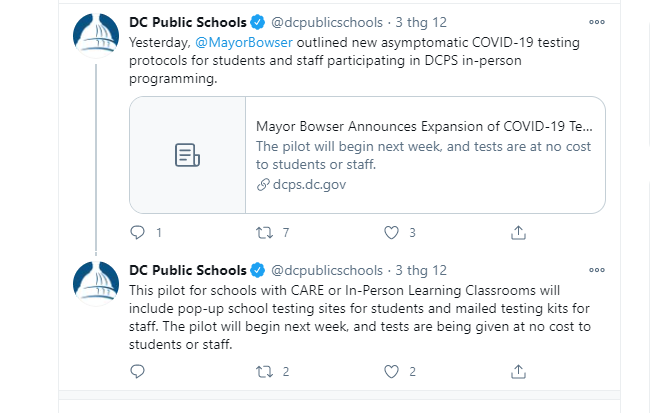This screenshot has height=413, width=650.
Task: Open the 3 thg 12 timestamp of second tweet
Action: 421,270
